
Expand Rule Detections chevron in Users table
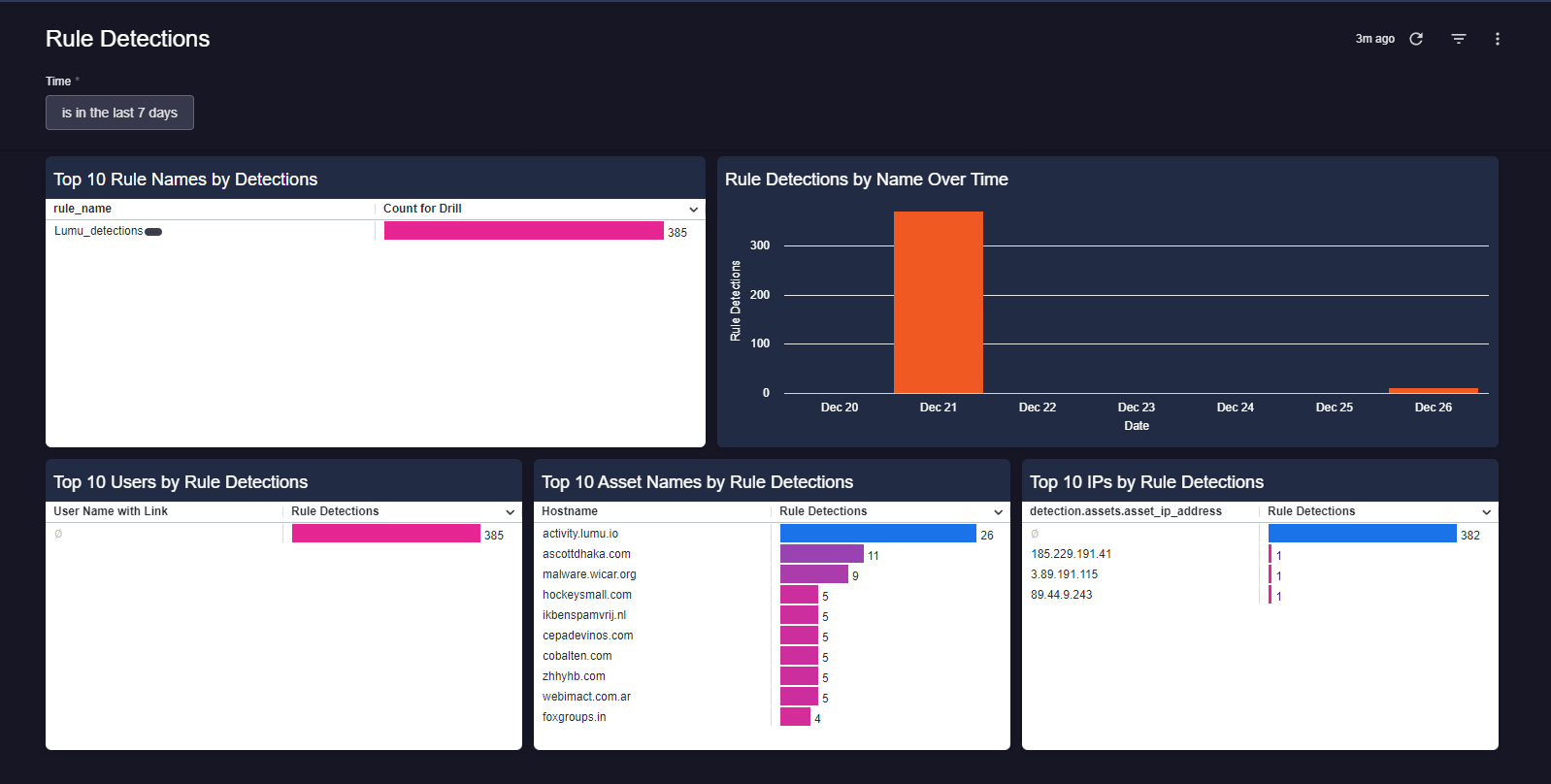pyautogui.click(x=510, y=512)
